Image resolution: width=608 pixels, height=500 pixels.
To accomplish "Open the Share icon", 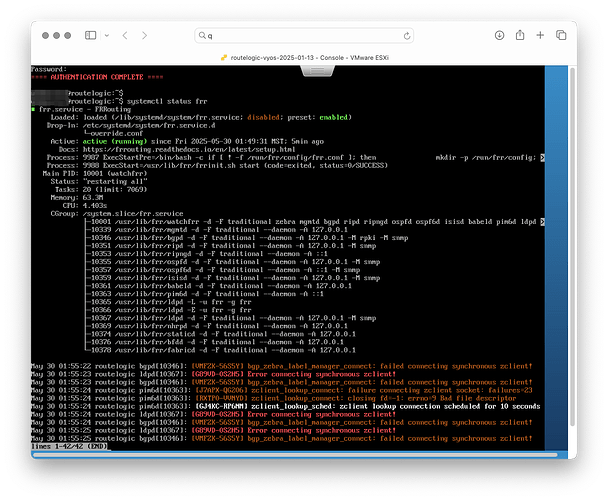I will click(x=520, y=35).
